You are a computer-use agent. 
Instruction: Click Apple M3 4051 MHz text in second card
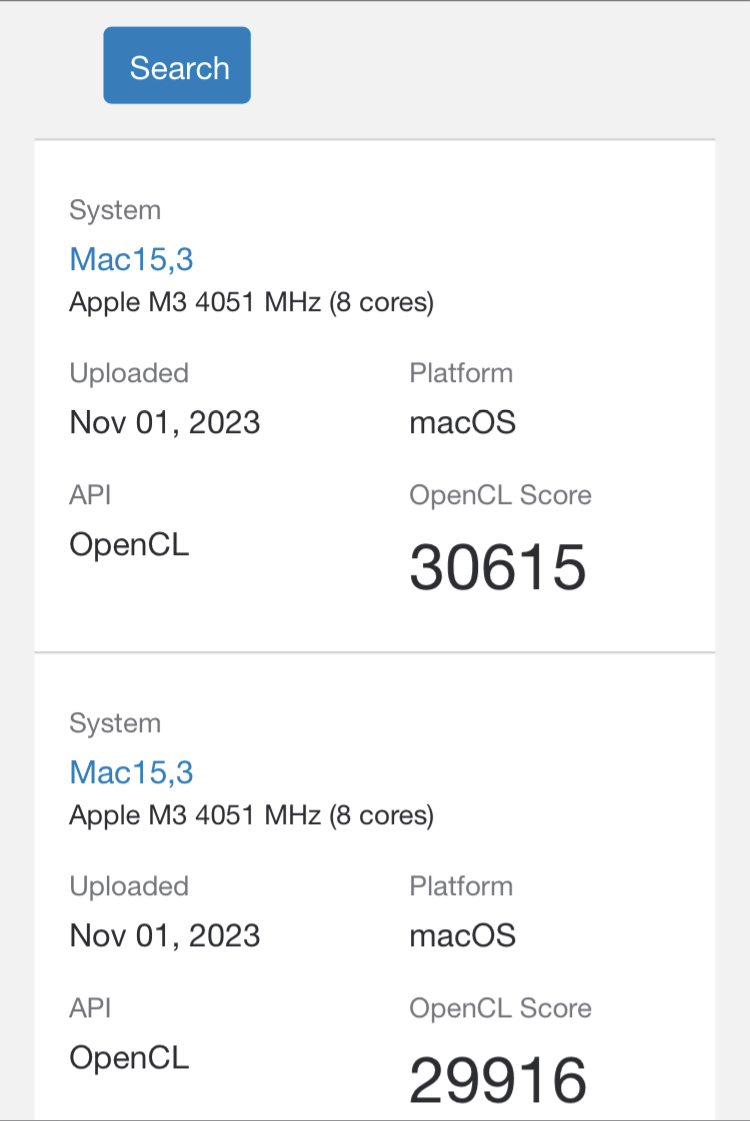[252, 816]
